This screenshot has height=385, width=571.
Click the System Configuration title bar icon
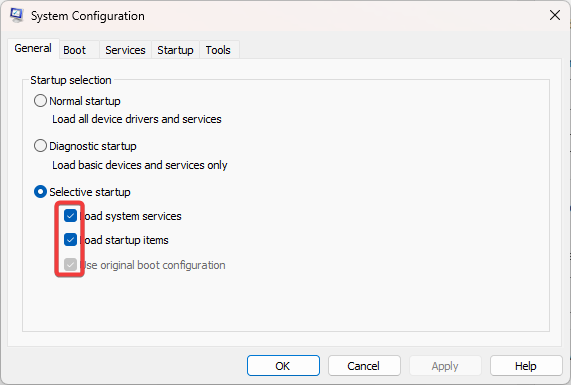(16, 15)
